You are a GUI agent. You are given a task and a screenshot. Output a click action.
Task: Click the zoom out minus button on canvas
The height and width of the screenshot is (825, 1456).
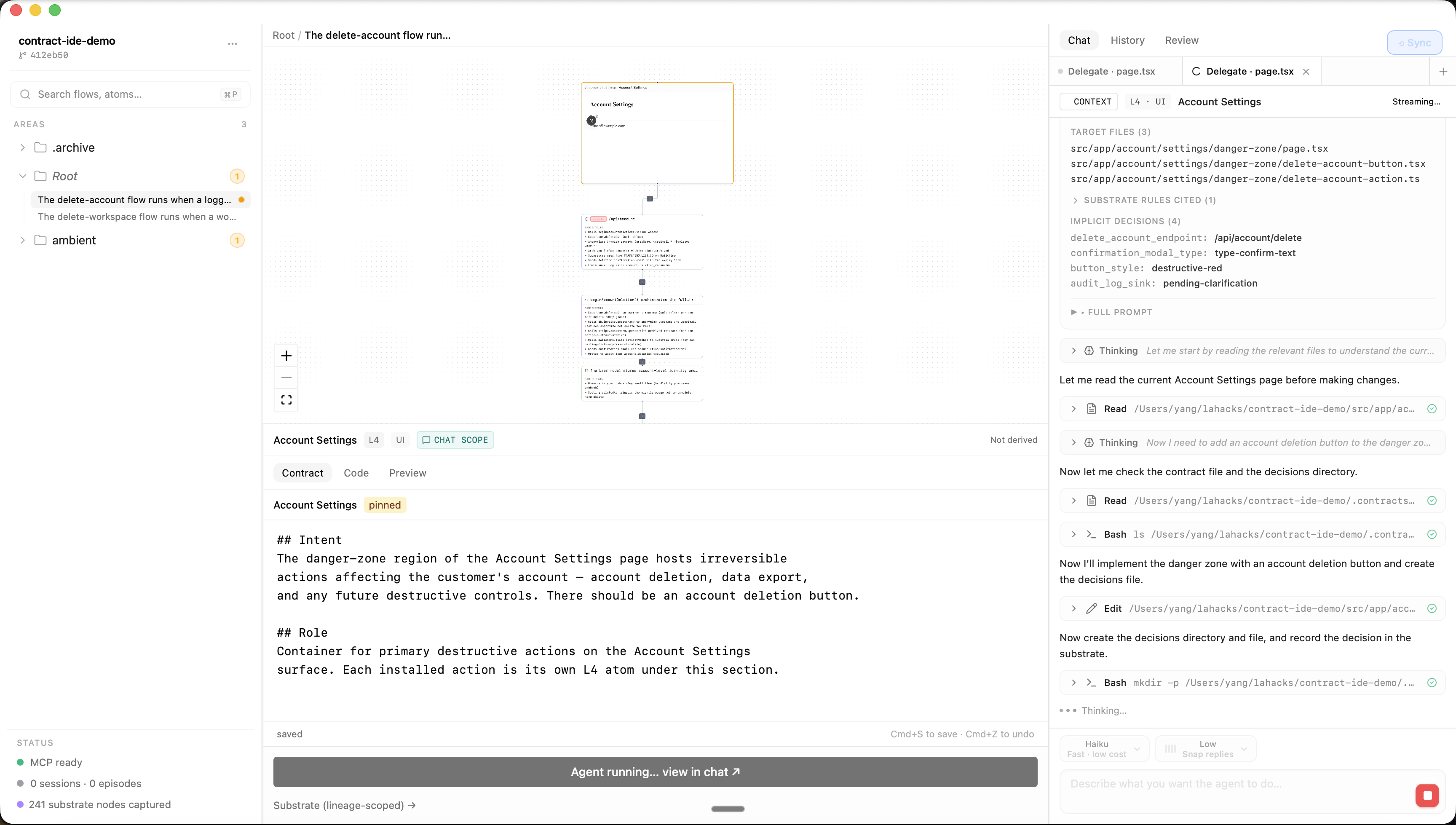286,378
